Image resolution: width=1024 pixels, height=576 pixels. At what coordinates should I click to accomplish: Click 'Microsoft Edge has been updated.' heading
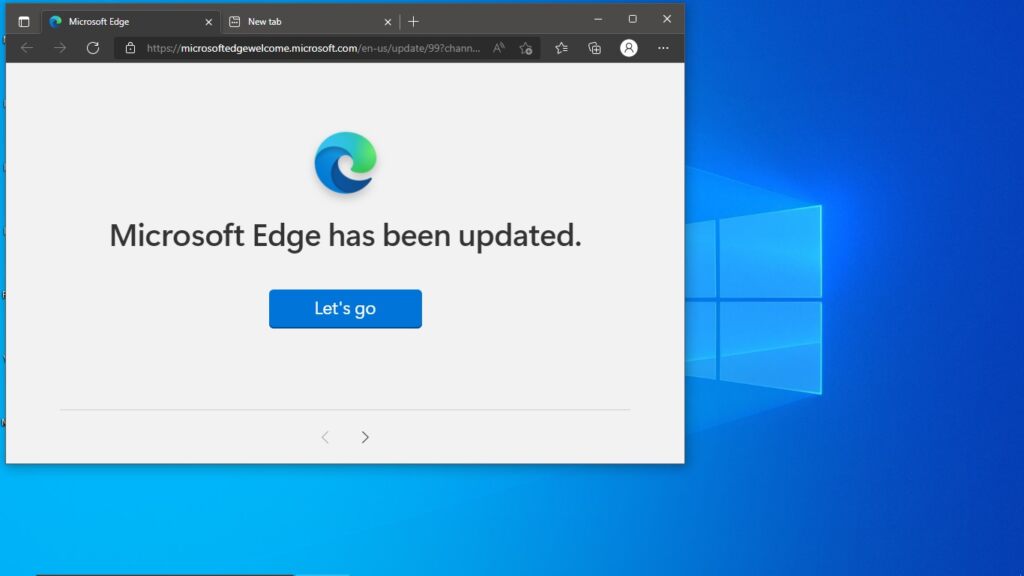pyautogui.click(x=345, y=236)
